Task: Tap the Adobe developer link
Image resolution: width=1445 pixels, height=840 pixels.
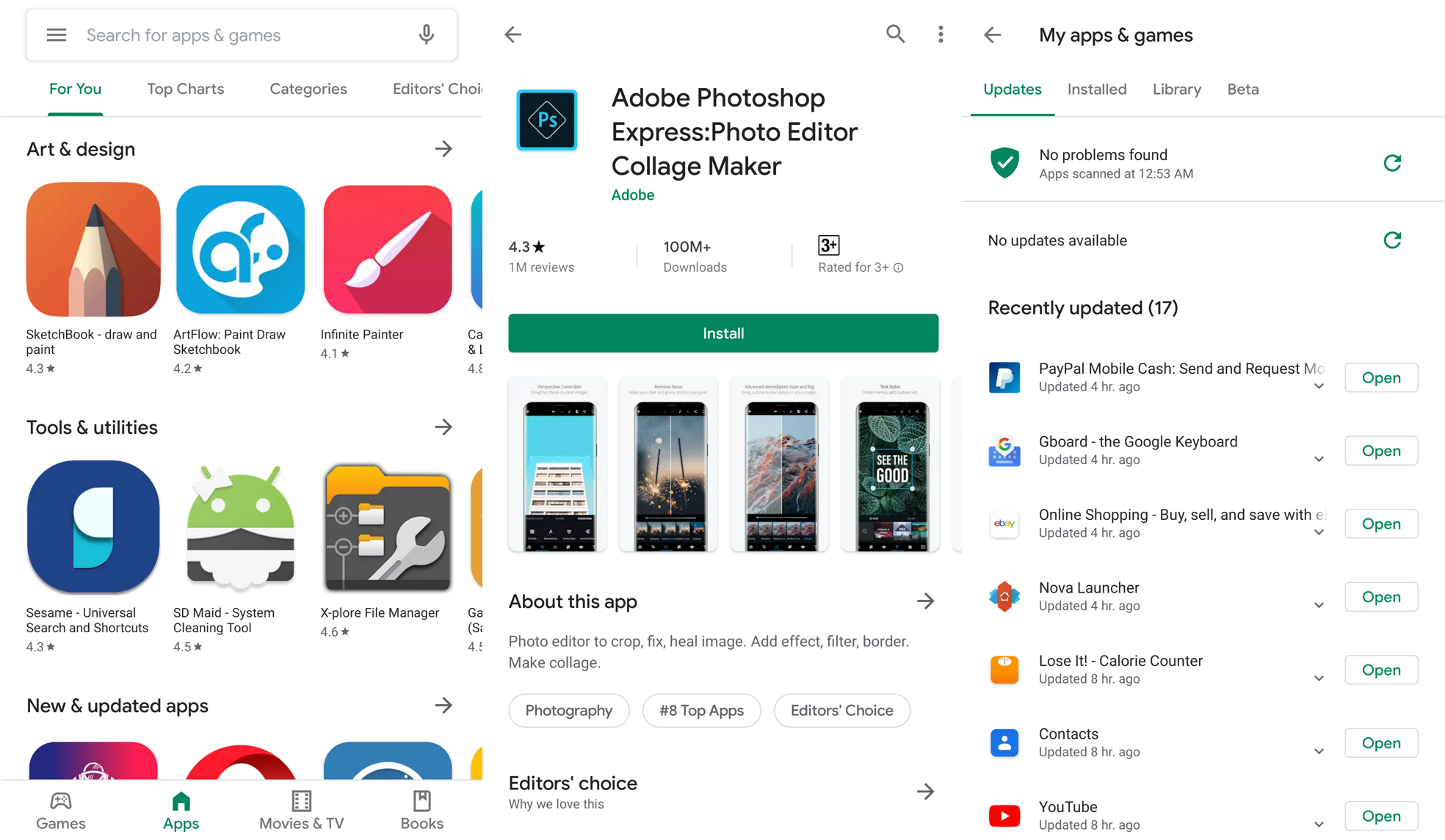Action: click(x=633, y=195)
